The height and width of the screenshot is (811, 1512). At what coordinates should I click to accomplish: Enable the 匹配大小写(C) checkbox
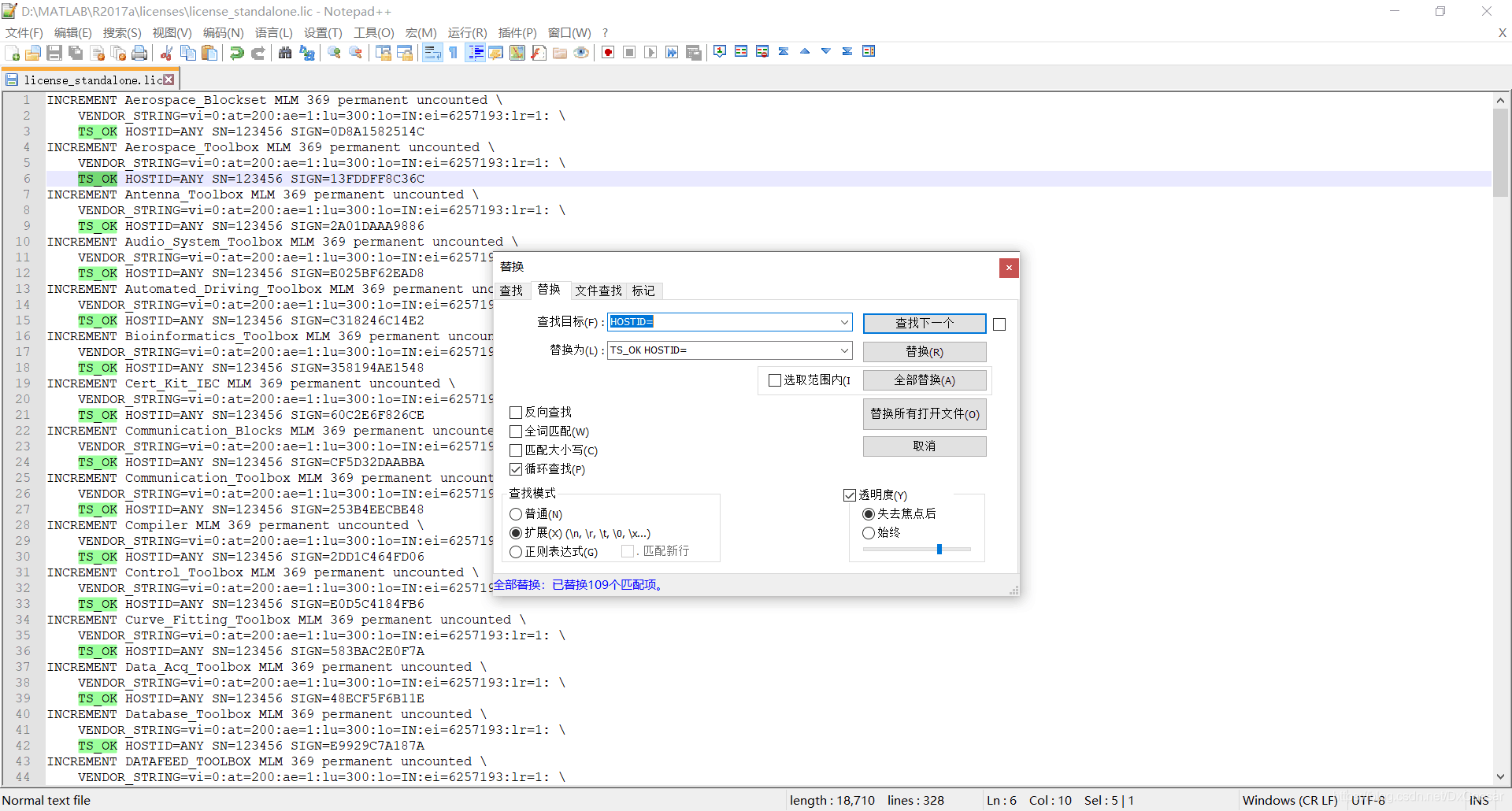tap(516, 450)
